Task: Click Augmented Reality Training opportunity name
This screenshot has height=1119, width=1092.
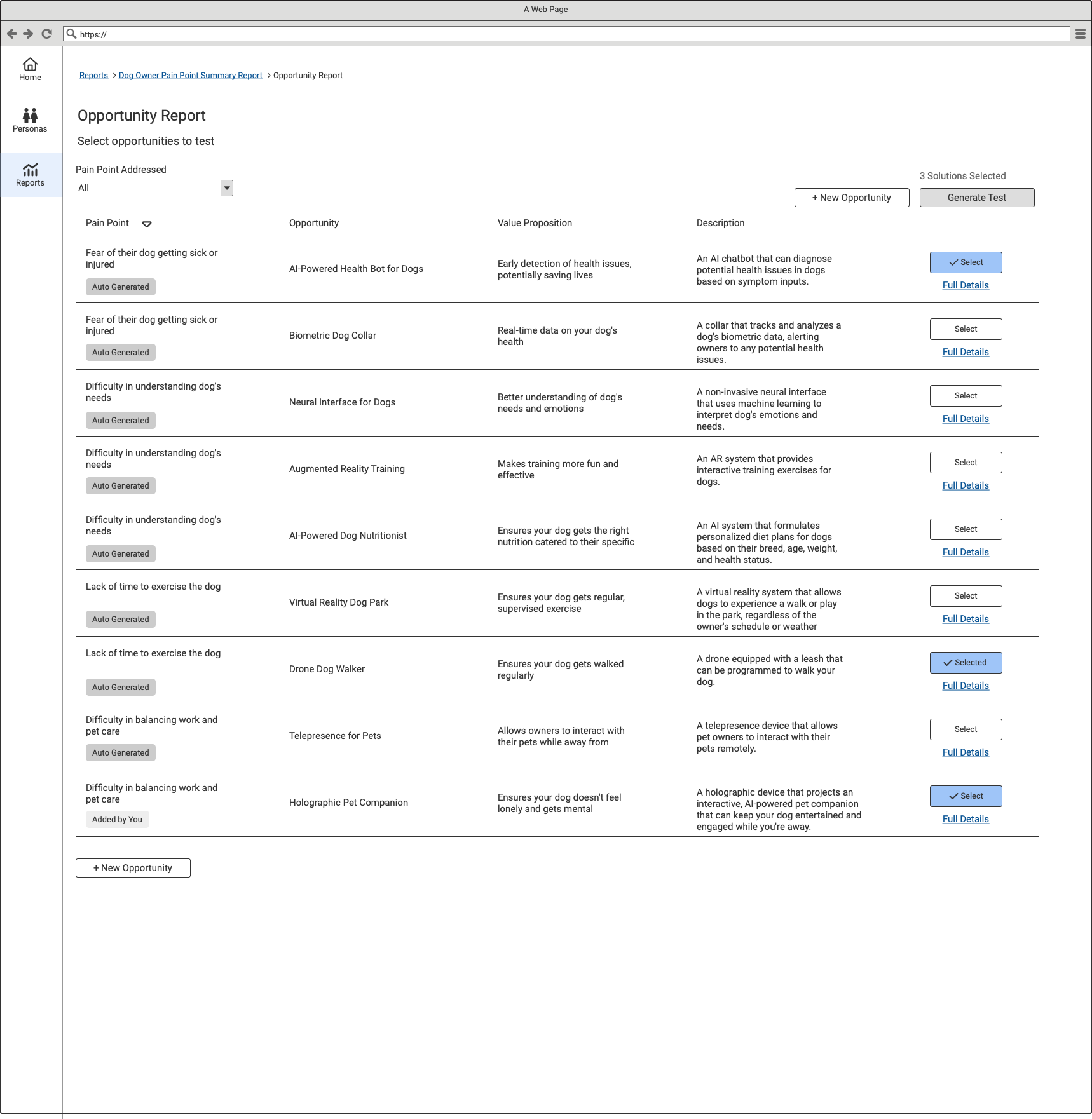Action: 347,469
